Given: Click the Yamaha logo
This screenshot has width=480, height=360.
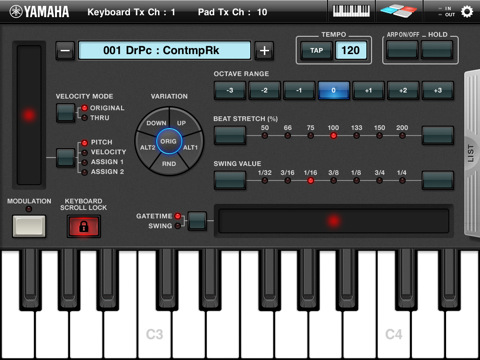Looking at the screenshot, I should [39, 12].
